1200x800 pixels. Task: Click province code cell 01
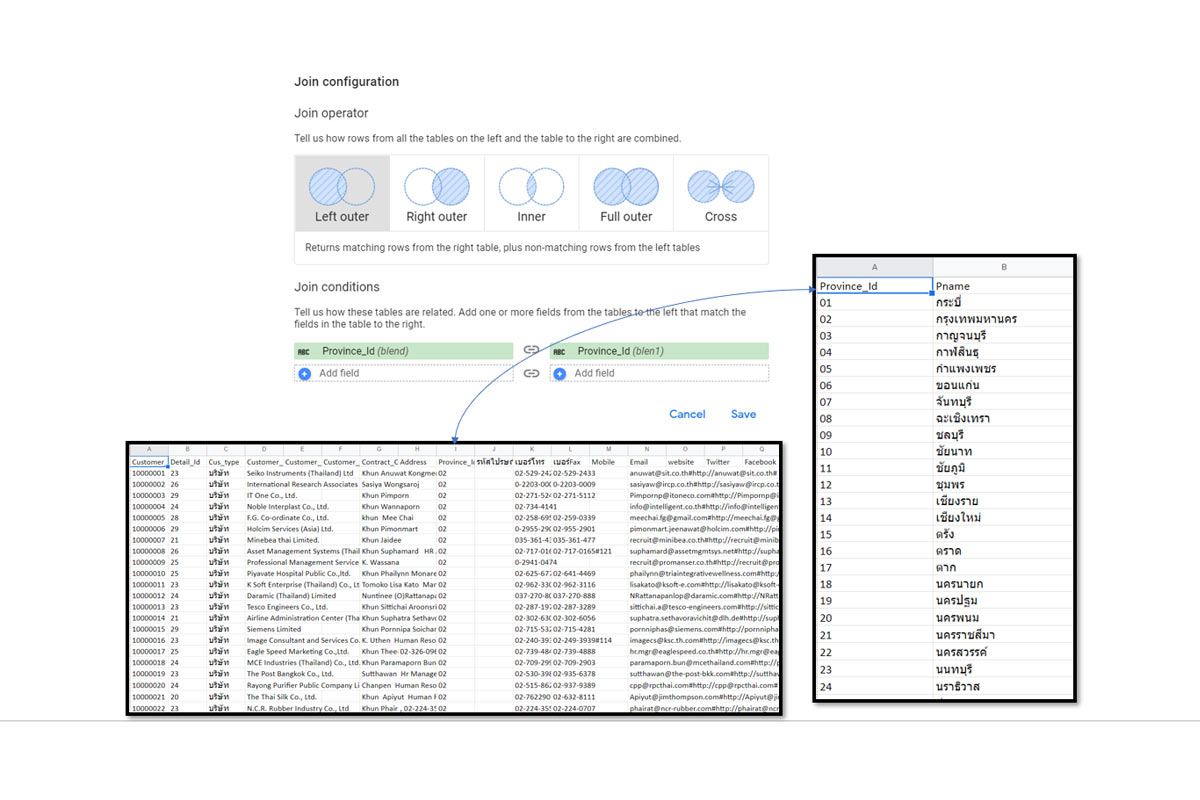(875, 303)
